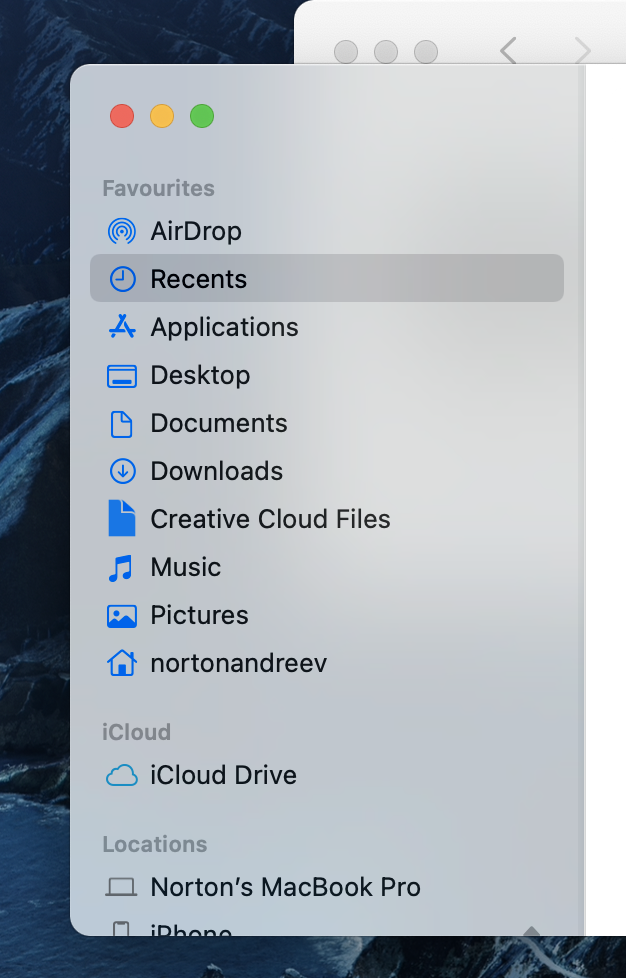Image resolution: width=626 pixels, height=978 pixels.
Task: Click forward arrow in the background window
Action: point(582,51)
